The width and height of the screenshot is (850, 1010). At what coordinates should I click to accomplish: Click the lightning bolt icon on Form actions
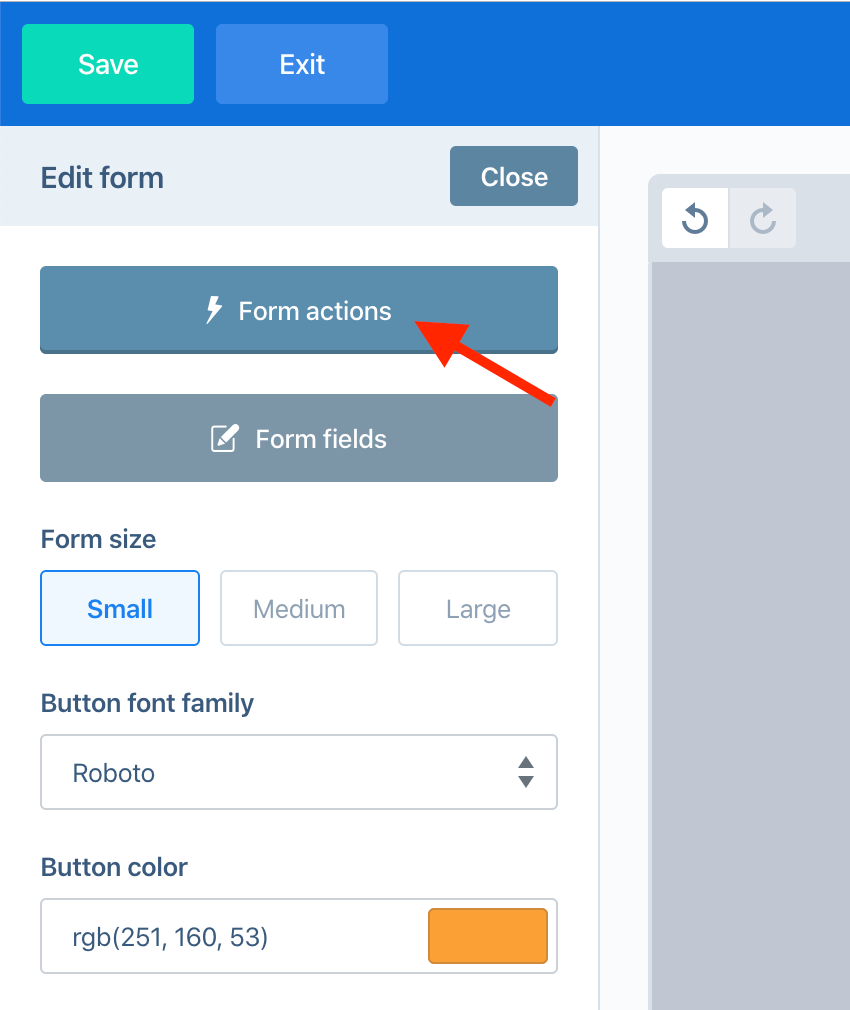tap(214, 310)
